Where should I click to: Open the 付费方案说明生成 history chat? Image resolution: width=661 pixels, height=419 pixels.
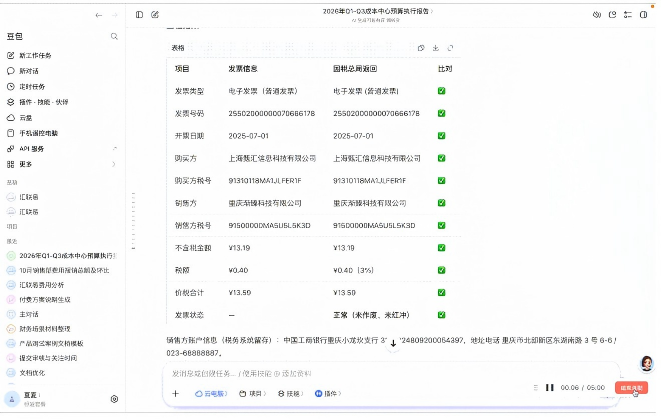[39, 300]
